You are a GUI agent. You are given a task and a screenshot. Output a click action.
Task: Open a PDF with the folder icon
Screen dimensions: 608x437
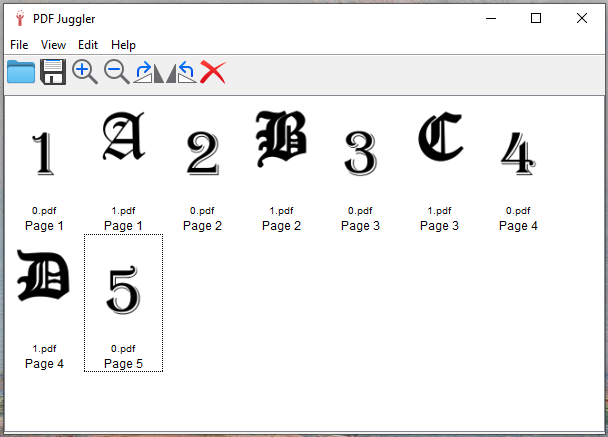[x=21, y=72]
